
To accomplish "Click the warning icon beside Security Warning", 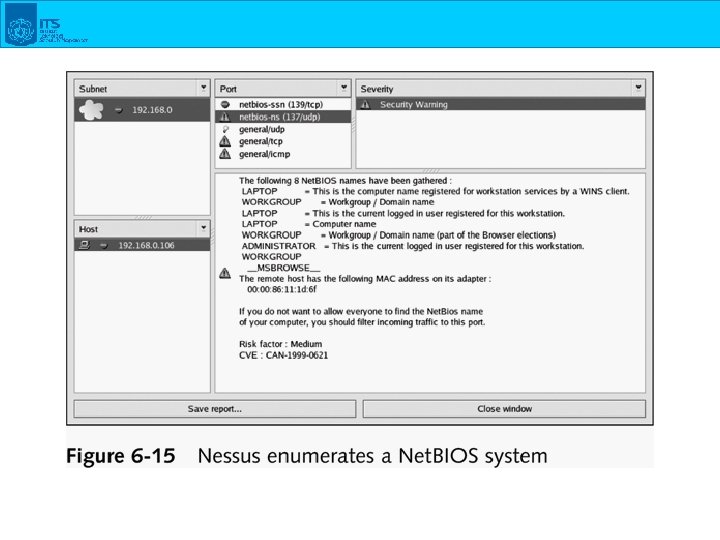I will click(x=366, y=105).
